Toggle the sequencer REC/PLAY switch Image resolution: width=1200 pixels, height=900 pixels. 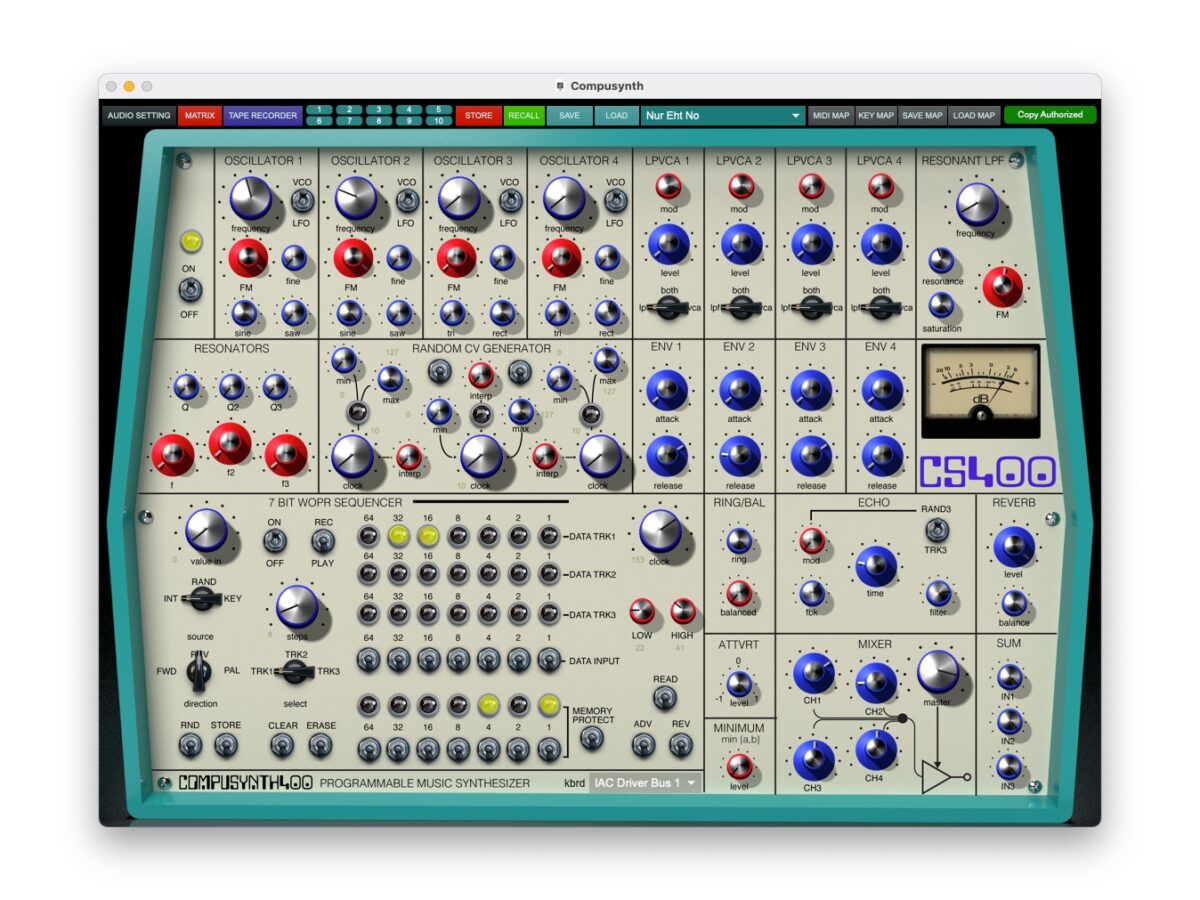[323, 541]
